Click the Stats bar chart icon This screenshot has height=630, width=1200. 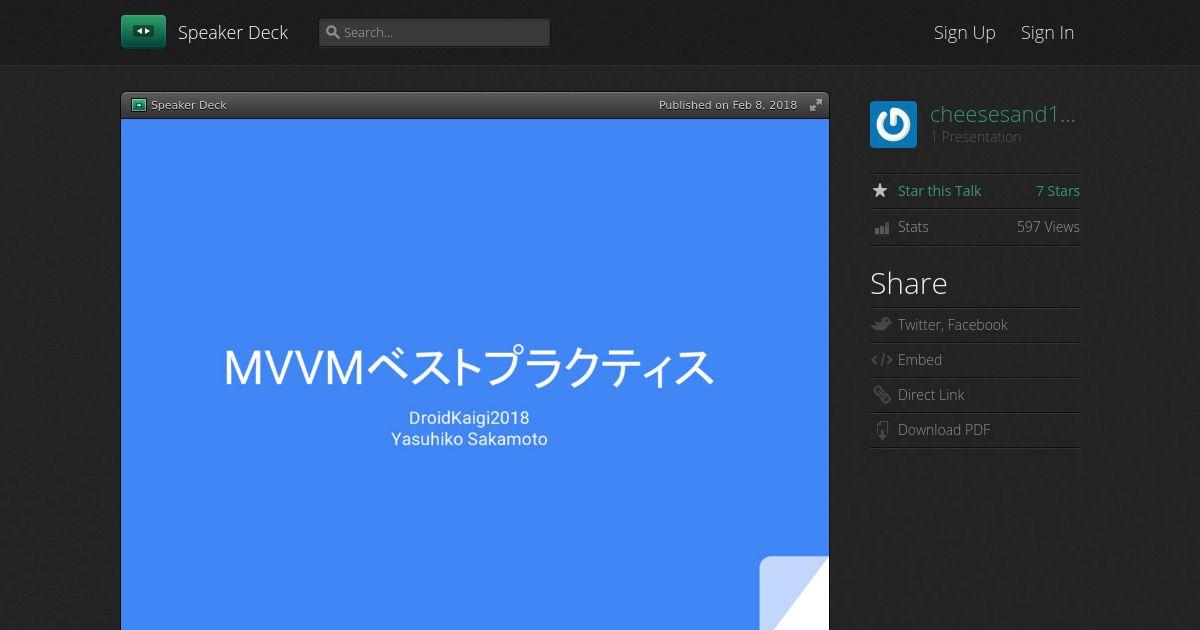tap(881, 228)
